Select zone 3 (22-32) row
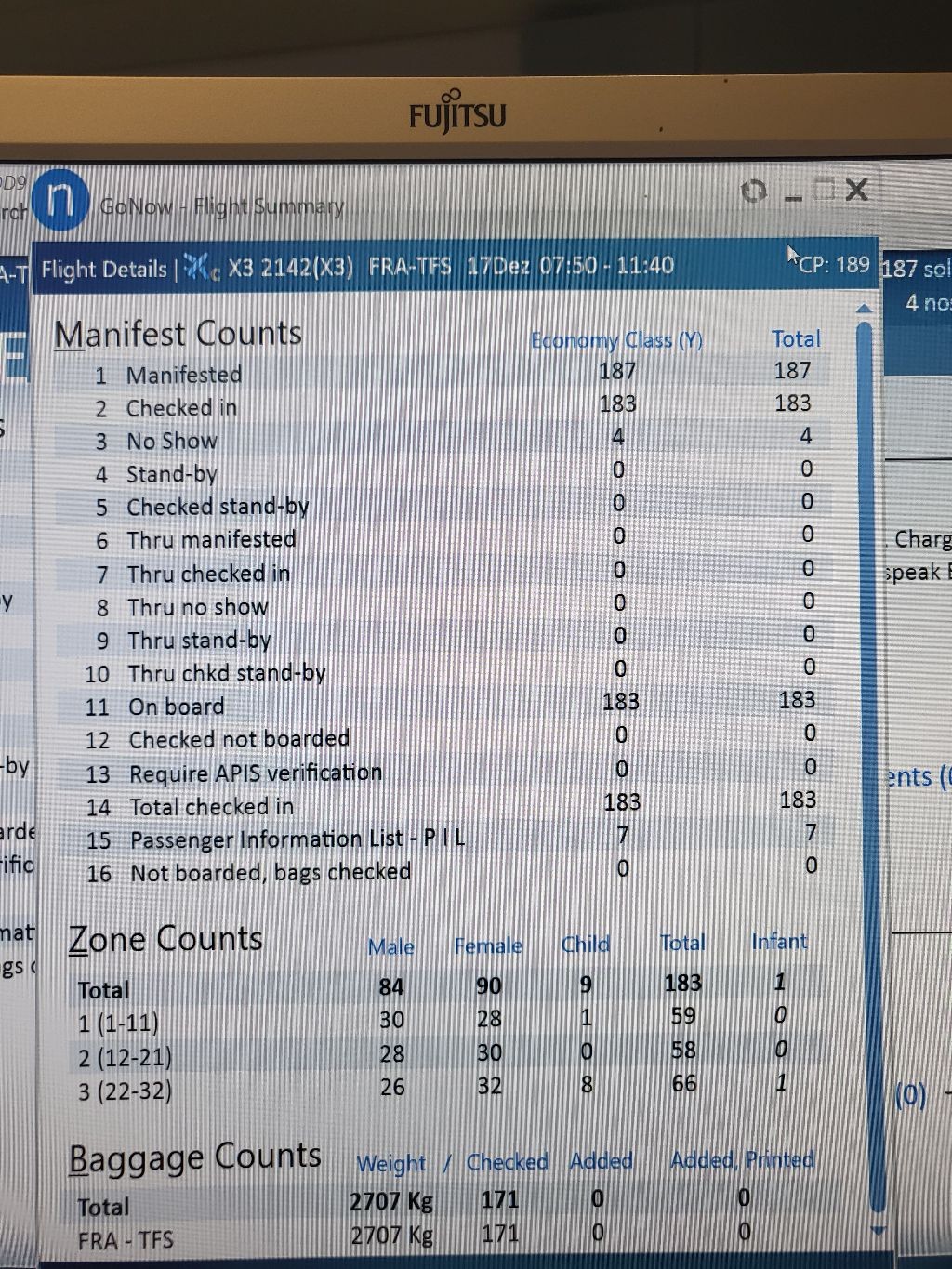The width and height of the screenshot is (952, 1269). point(125,1090)
